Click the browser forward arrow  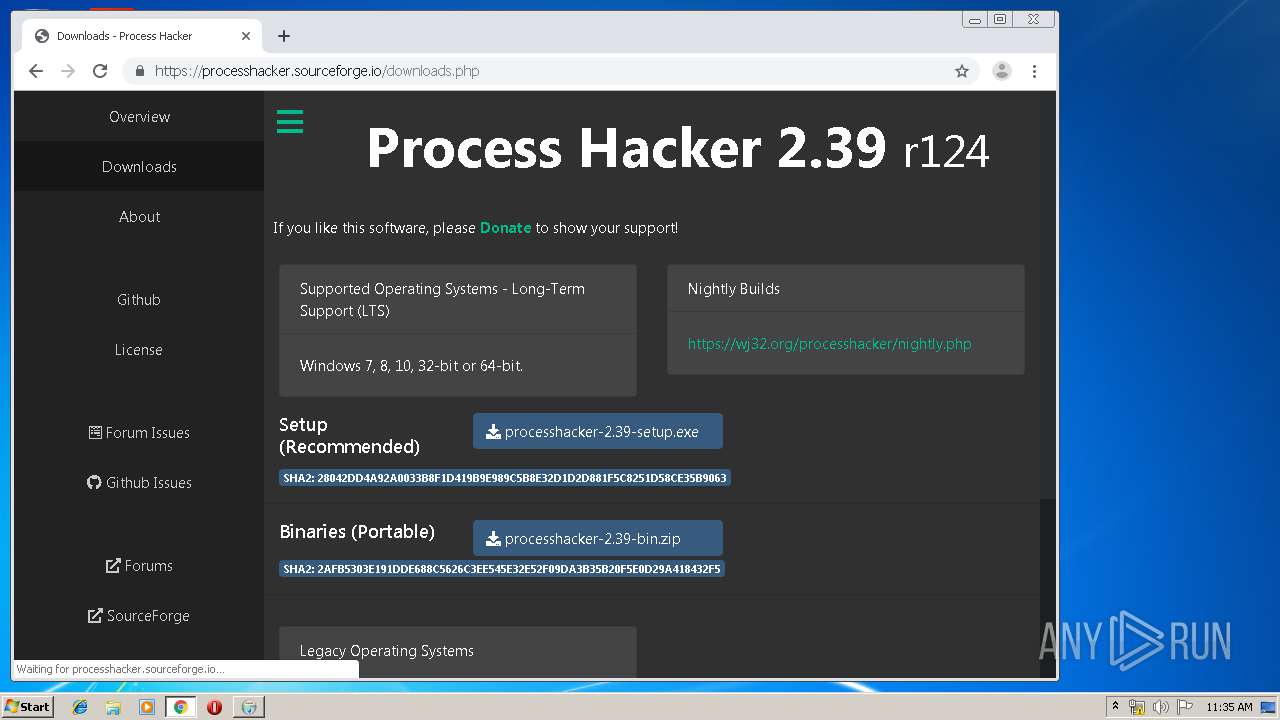click(68, 71)
